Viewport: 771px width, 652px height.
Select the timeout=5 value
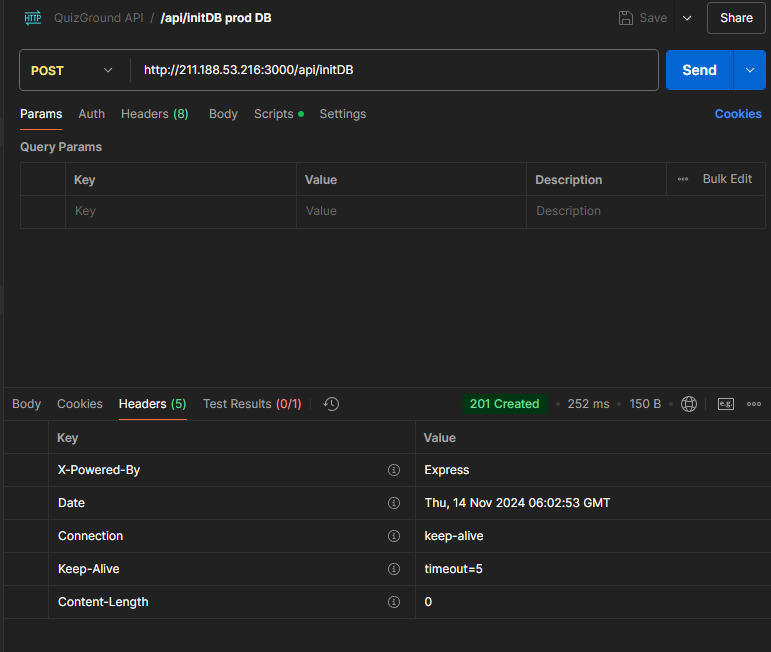pos(453,569)
